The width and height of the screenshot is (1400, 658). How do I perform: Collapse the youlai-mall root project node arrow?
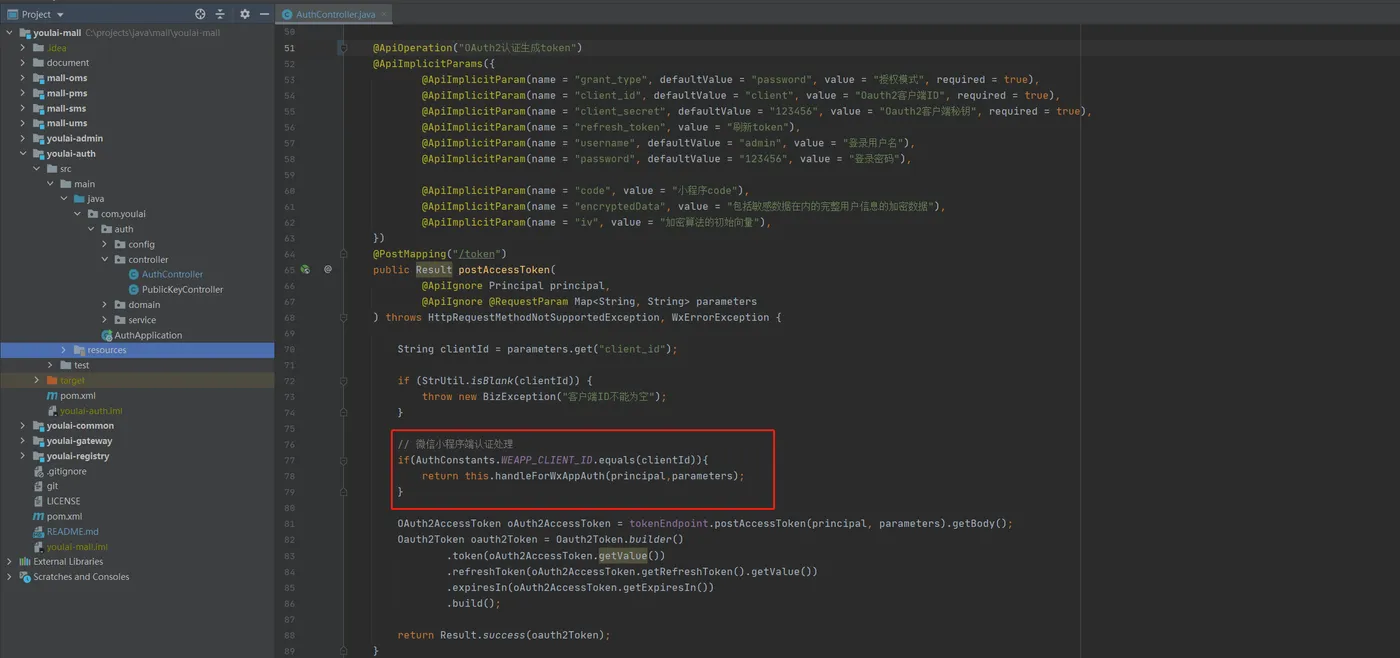point(10,33)
